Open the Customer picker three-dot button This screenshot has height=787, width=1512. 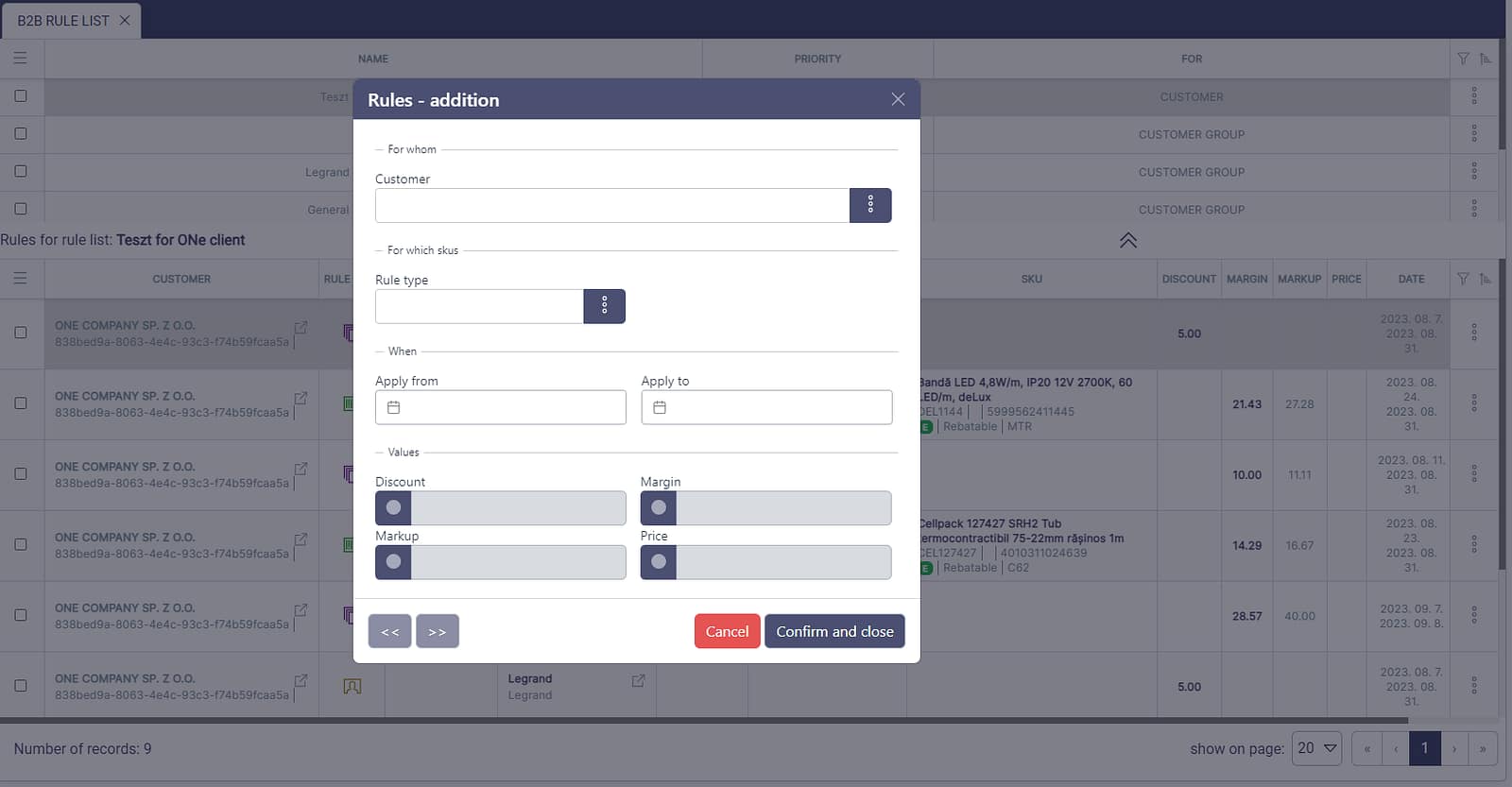click(x=869, y=205)
